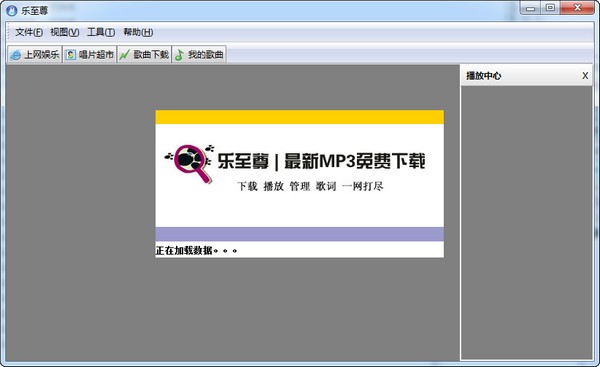Click the purple loading progress bar
Image resolution: width=600 pixels, height=367 pixels.
click(300, 234)
